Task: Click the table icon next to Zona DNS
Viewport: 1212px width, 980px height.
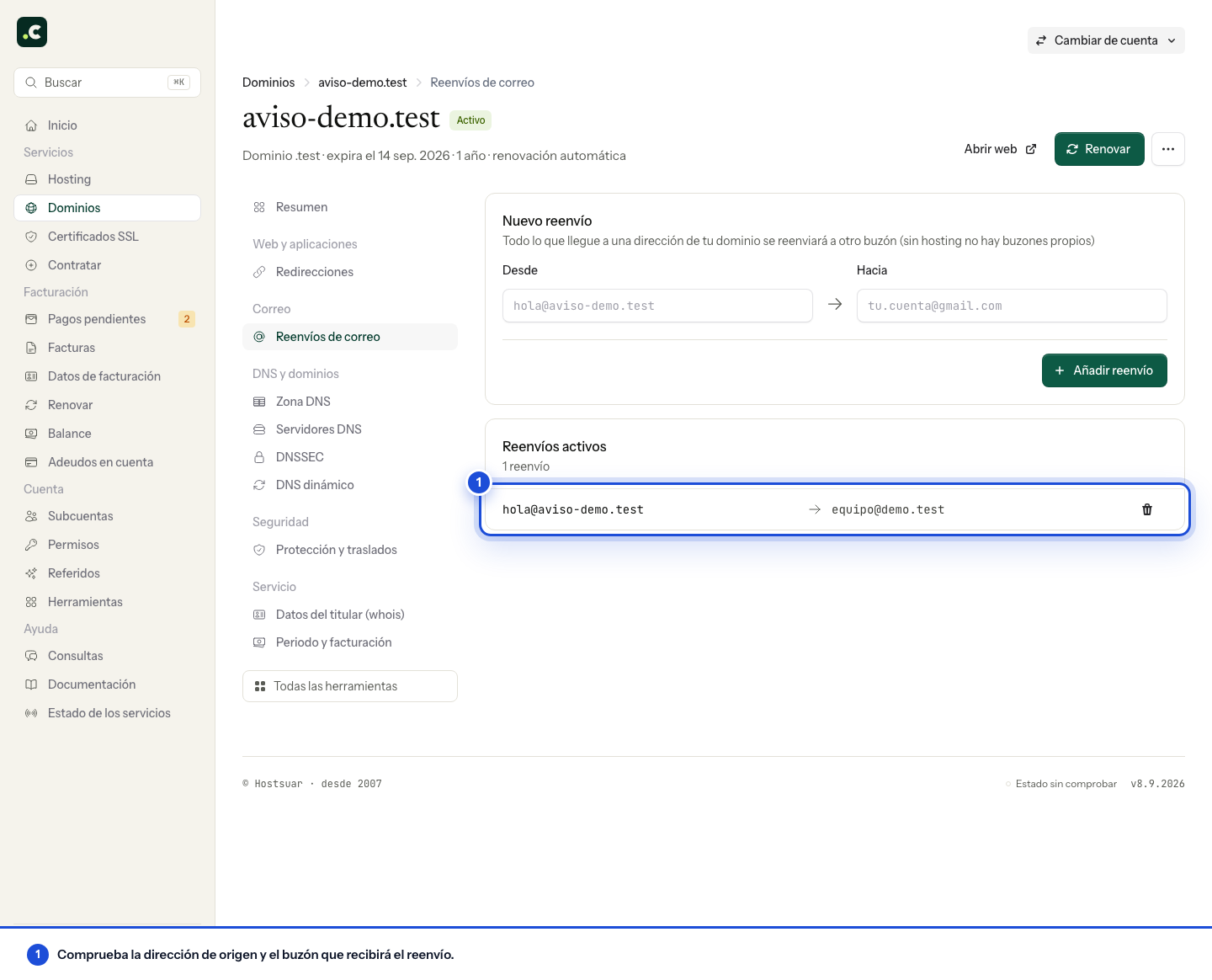Action: [259, 402]
